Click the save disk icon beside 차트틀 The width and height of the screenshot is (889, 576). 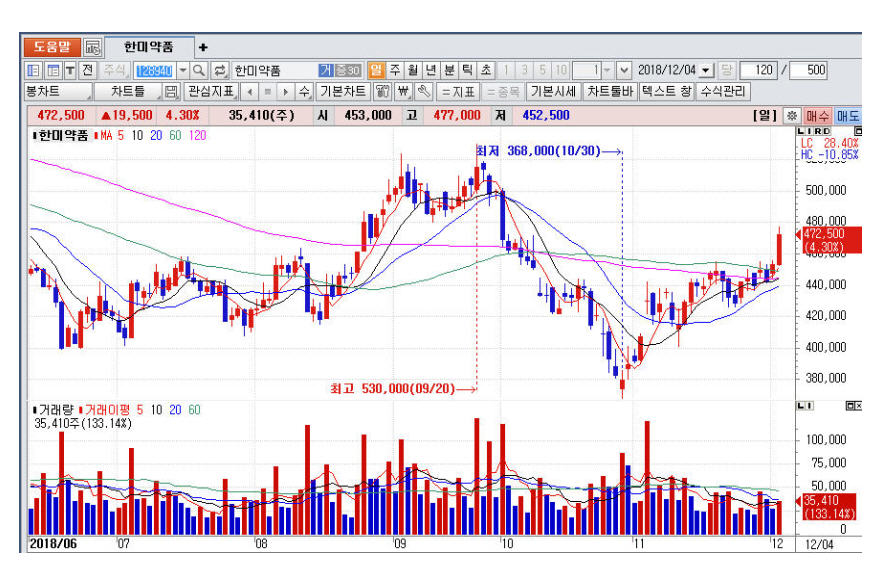pyautogui.click(x=171, y=92)
